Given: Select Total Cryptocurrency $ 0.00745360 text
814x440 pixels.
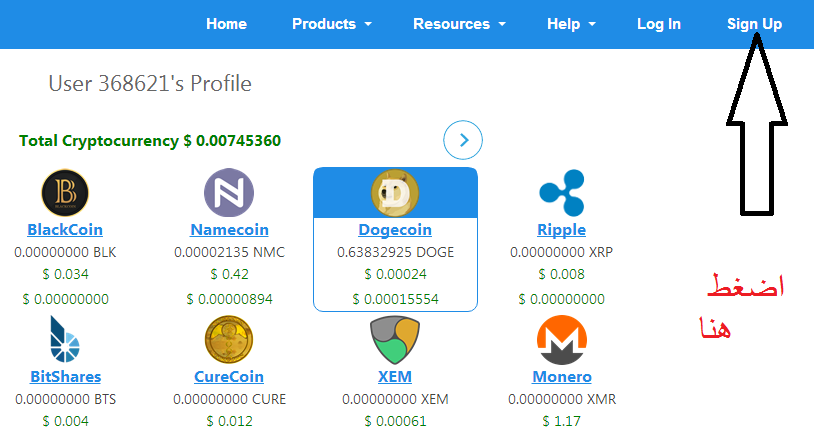Looking at the screenshot, I should click(x=150, y=141).
